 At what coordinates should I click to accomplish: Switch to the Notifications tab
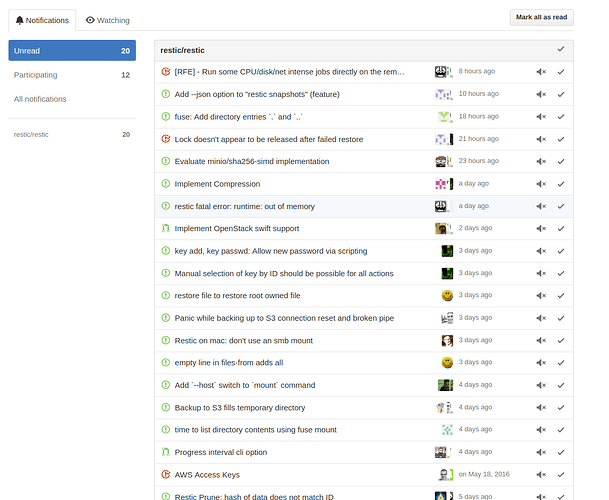(x=42, y=20)
